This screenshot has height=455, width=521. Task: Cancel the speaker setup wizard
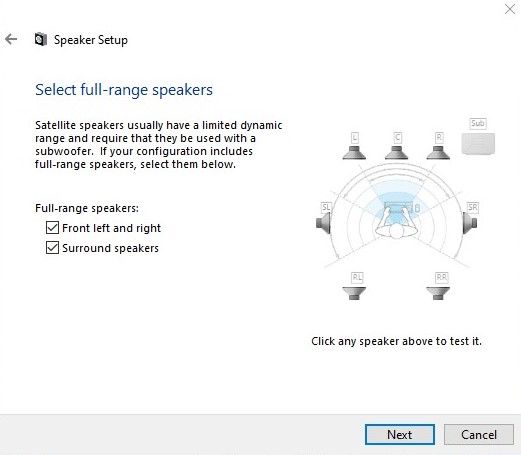tap(479, 434)
